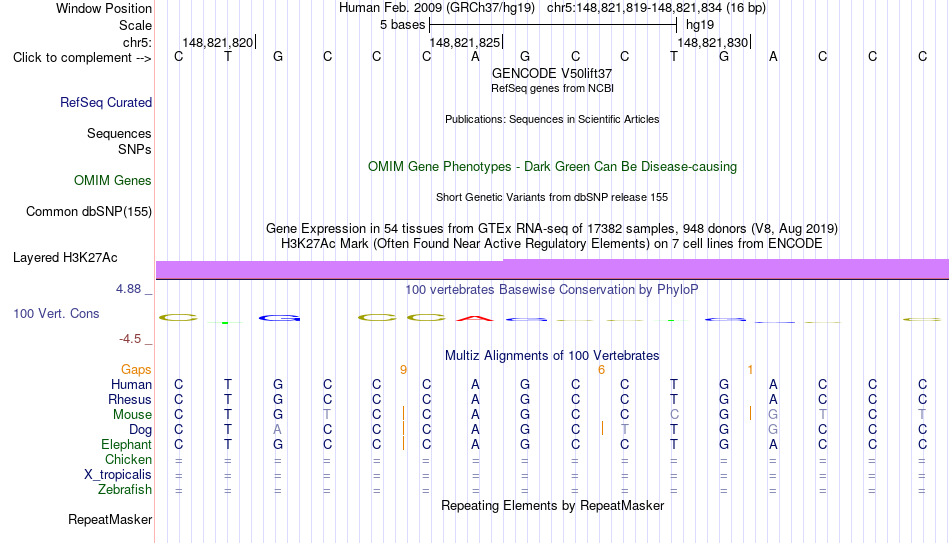Select the Rhesus alignment row label
950x543 pixels.
pos(130,399)
